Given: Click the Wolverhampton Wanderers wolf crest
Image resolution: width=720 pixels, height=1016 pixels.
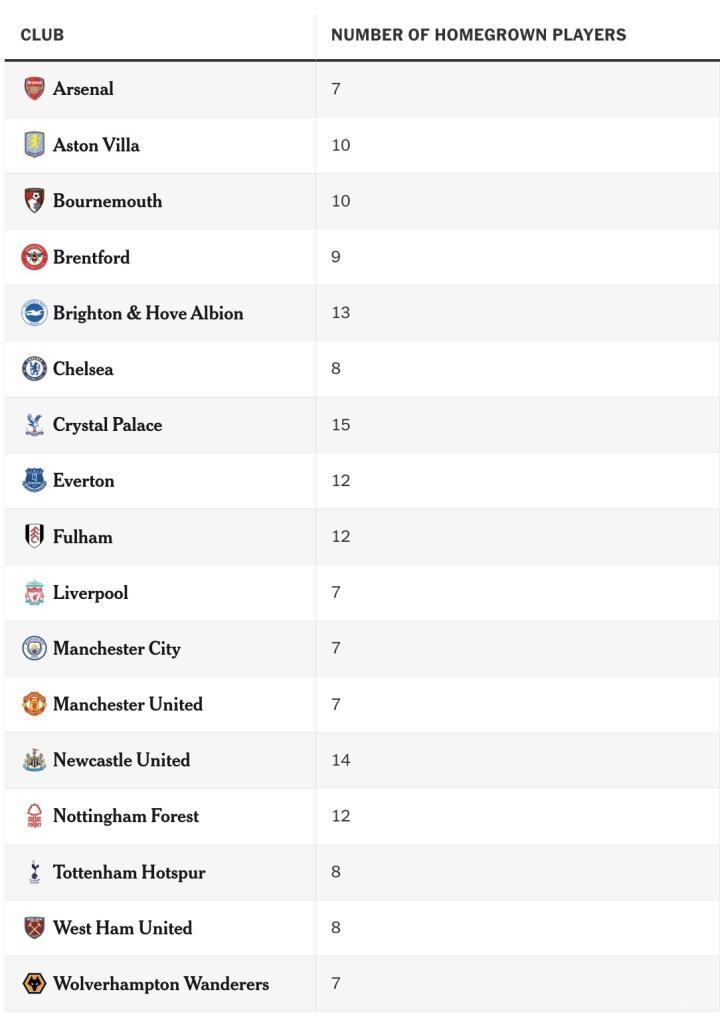Looking at the screenshot, I should tap(34, 984).
